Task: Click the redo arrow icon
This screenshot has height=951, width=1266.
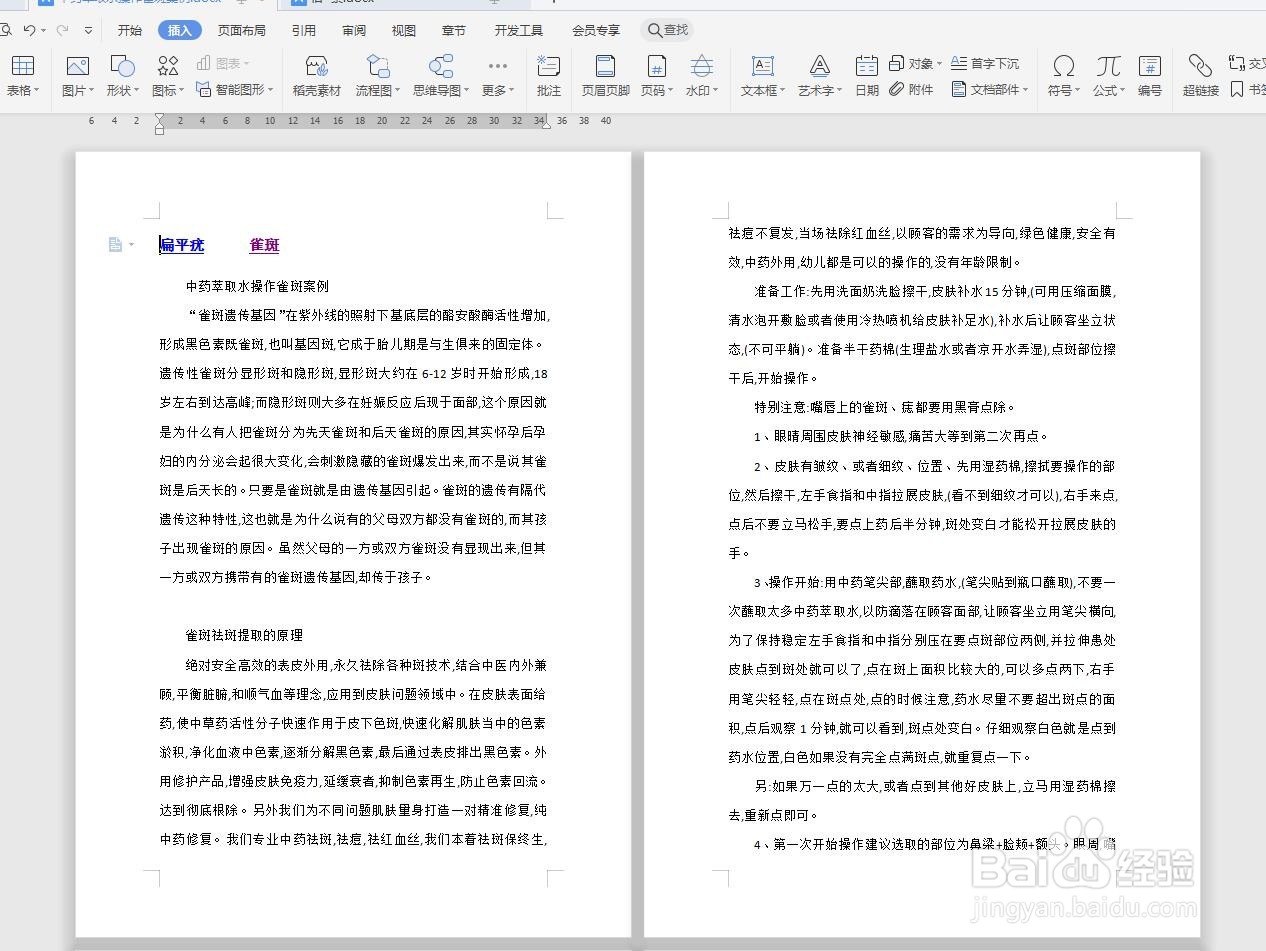Action: click(64, 30)
